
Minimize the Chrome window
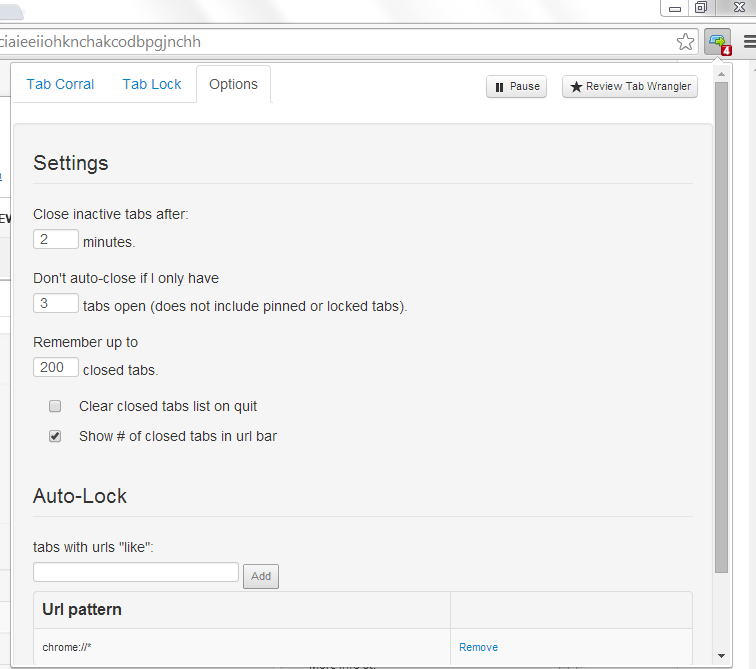click(x=675, y=8)
